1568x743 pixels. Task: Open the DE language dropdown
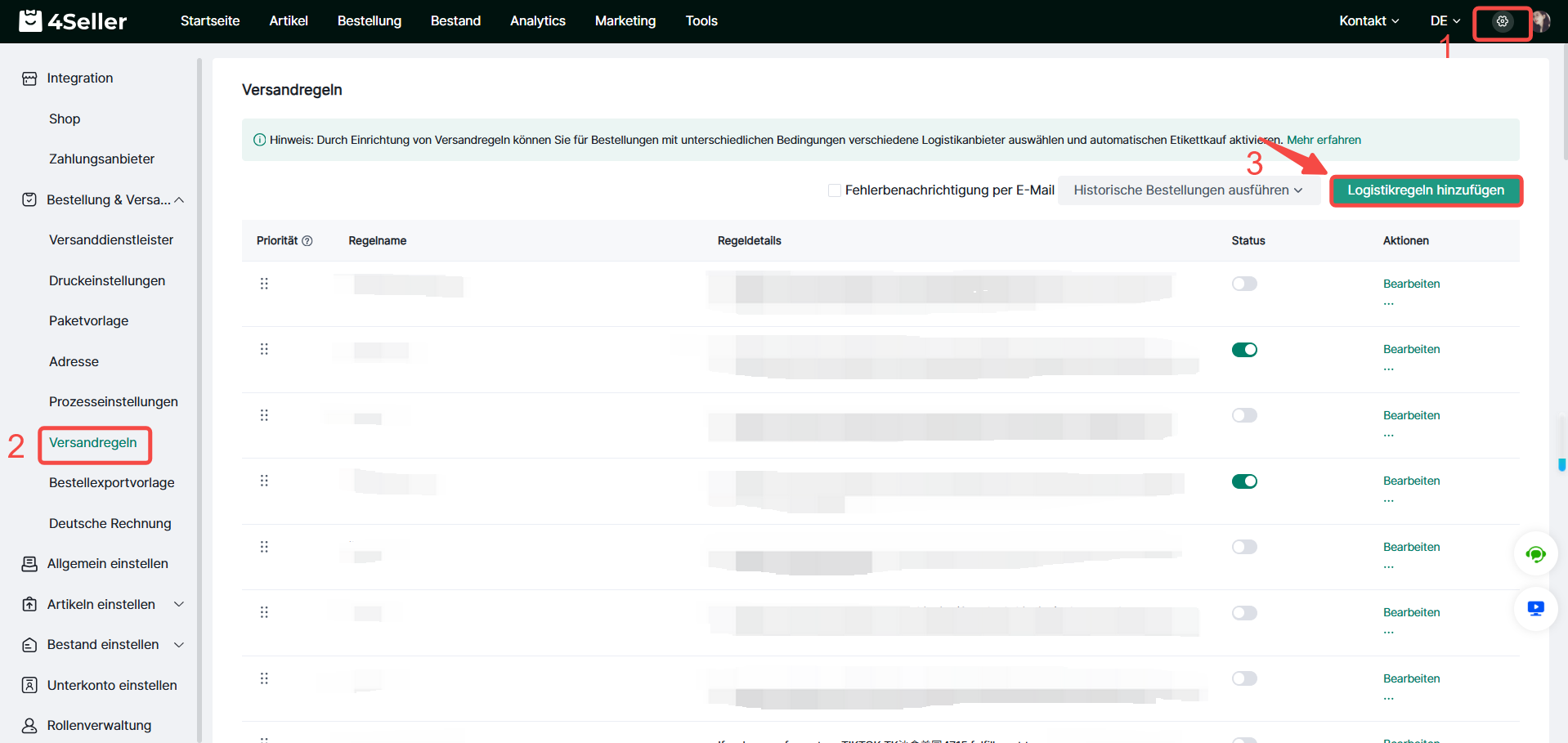pos(1445,21)
